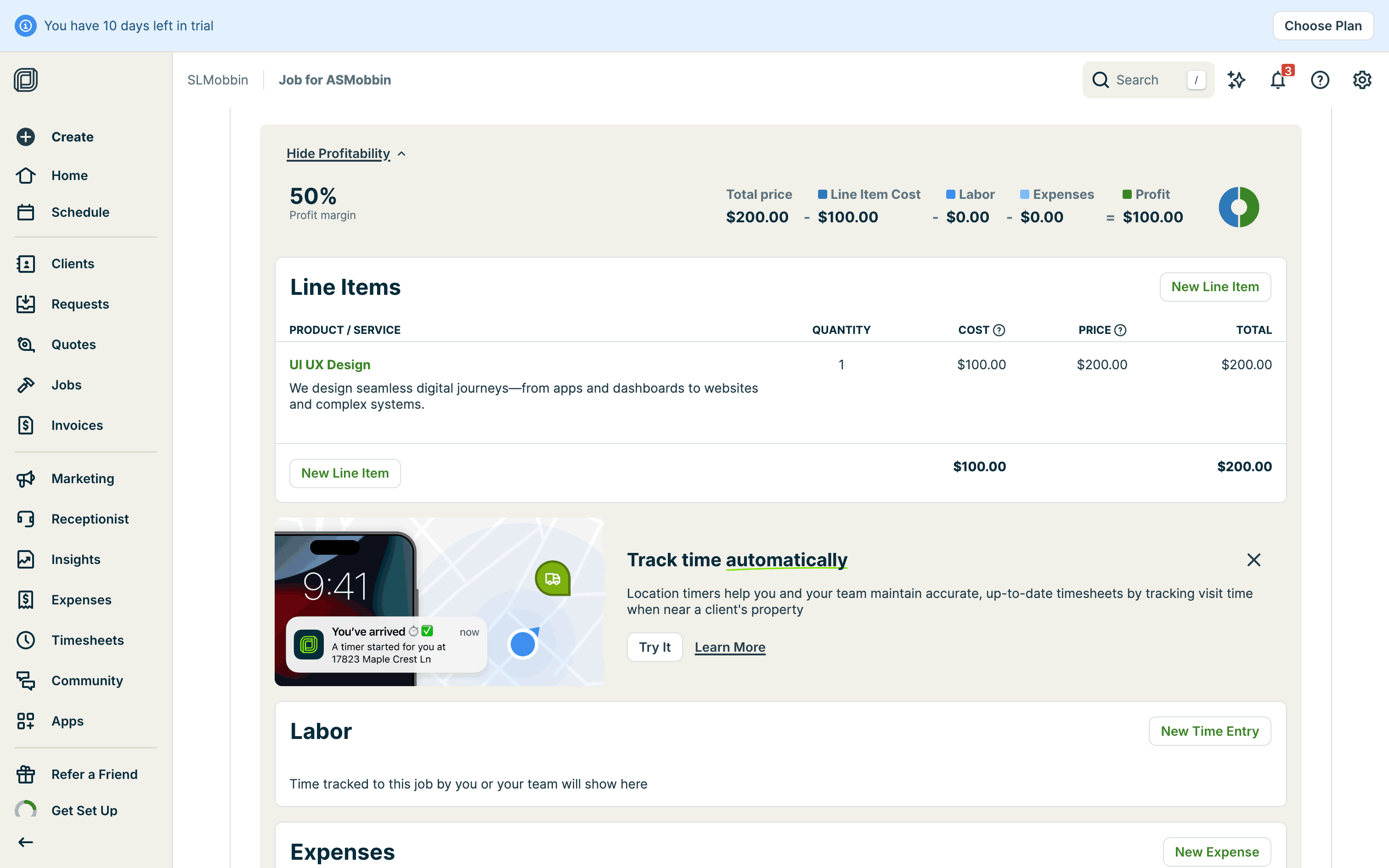Collapse the sidebar with the arrow icon

click(x=26, y=842)
